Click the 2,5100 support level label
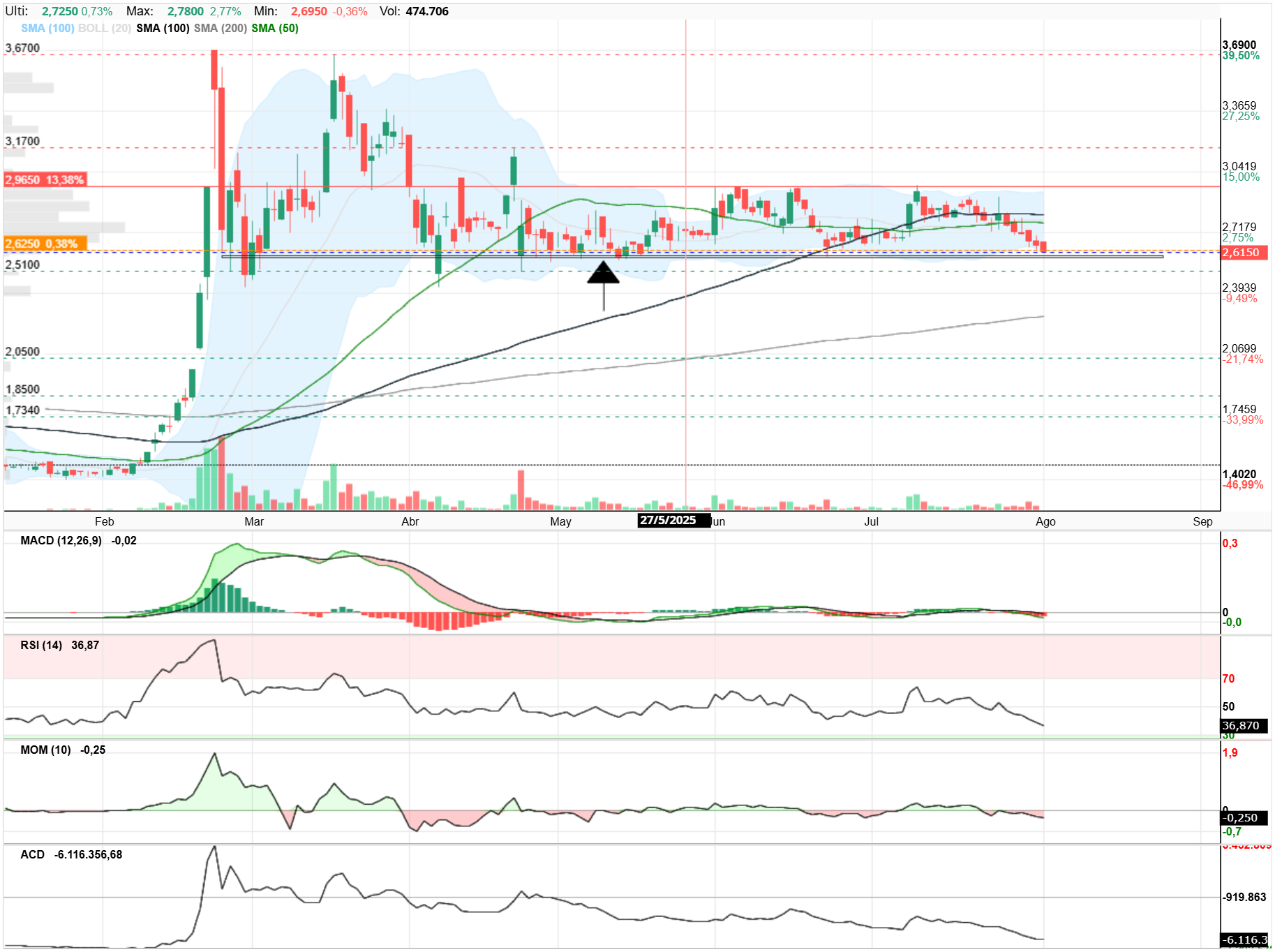 tap(22, 265)
